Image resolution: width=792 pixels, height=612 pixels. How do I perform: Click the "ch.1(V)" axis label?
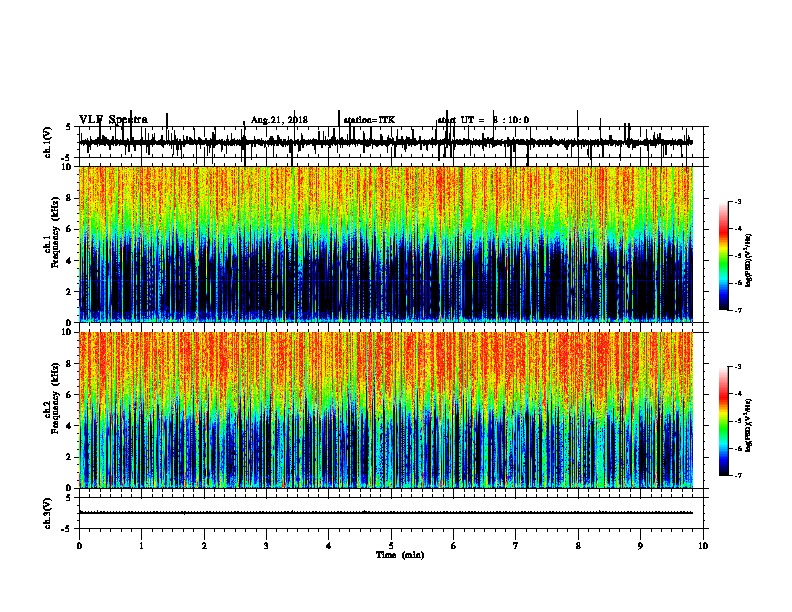48,142
